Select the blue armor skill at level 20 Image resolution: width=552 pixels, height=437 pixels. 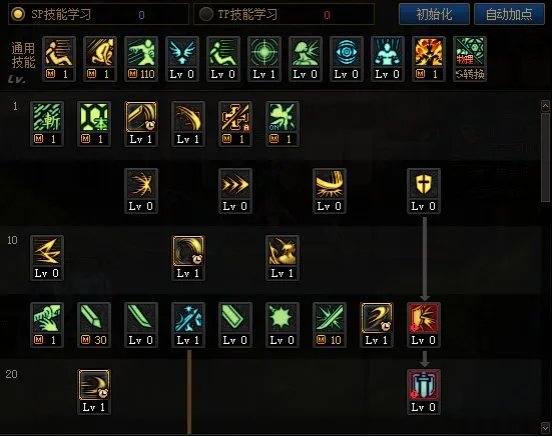tap(424, 385)
